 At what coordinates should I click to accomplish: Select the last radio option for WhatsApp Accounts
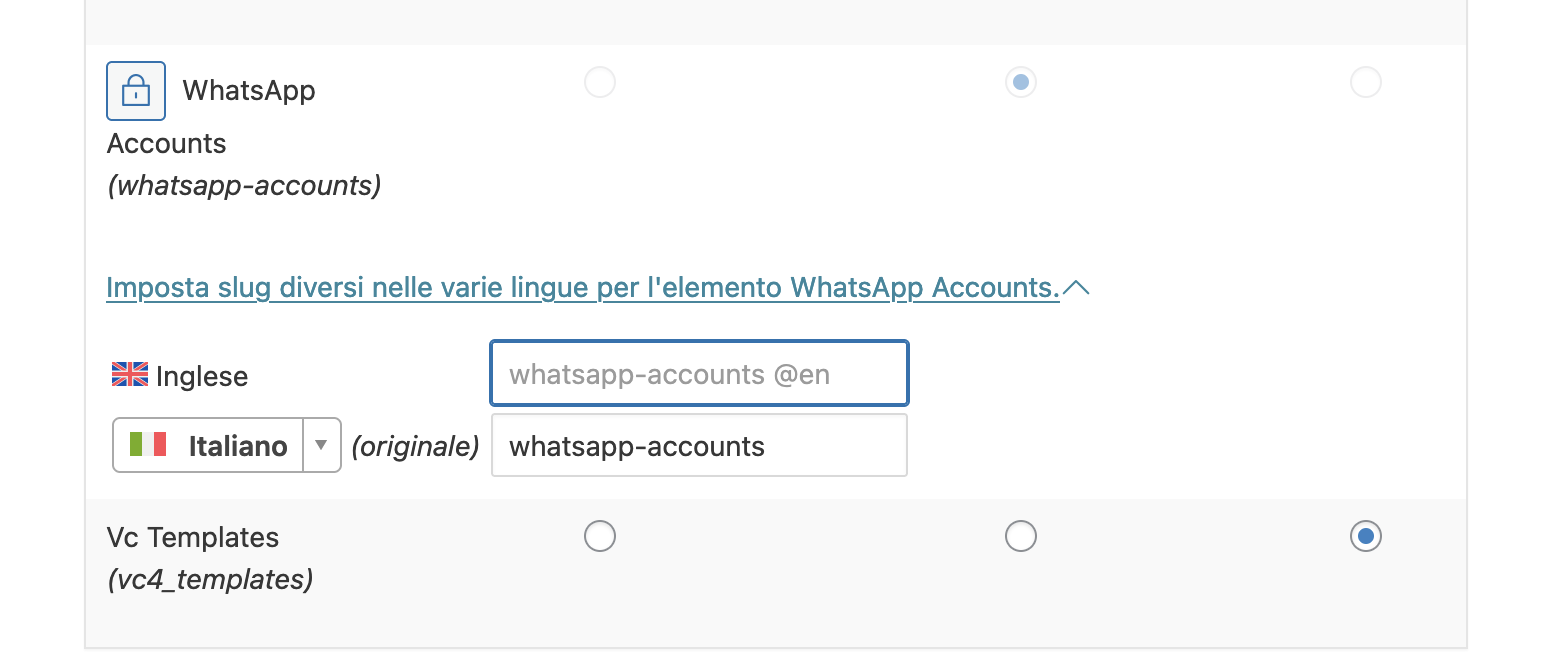1366,82
